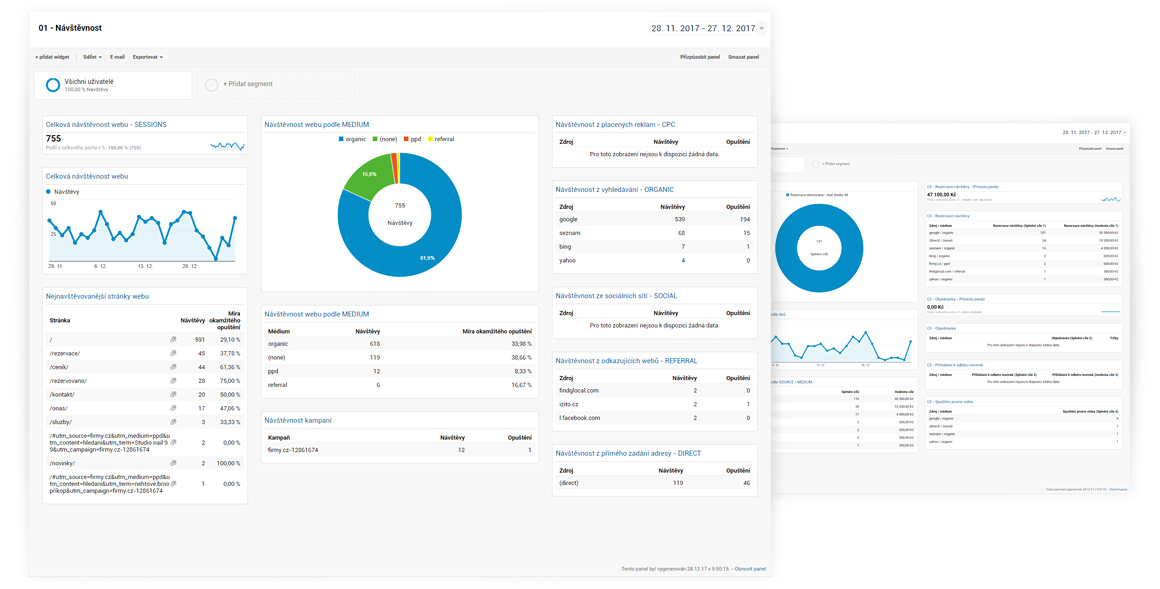Click the 47 100,00 Kč value in back window
The image size is (1160, 589).
[943, 195]
